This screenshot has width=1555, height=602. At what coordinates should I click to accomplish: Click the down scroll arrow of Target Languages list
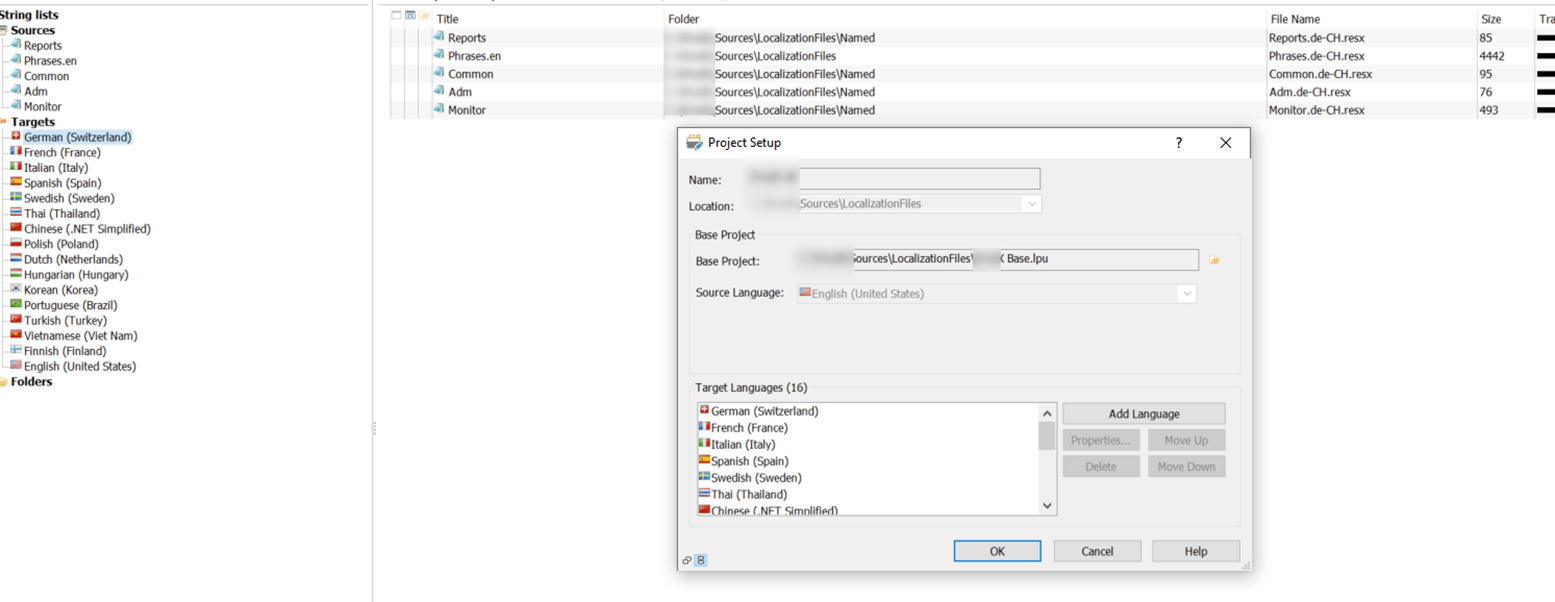(1046, 507)
